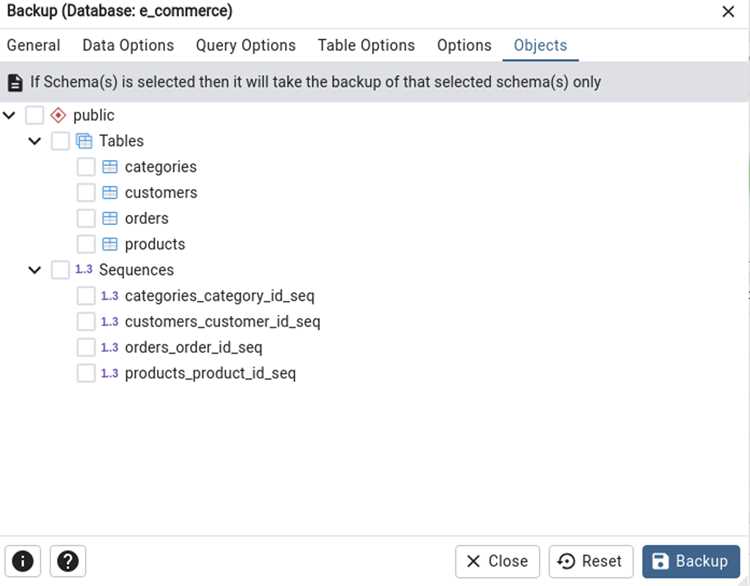Collapse the Sequences tree node
The height and width of the screenshot is (586, 750).
pyautogui.click(x=35, y=270)
